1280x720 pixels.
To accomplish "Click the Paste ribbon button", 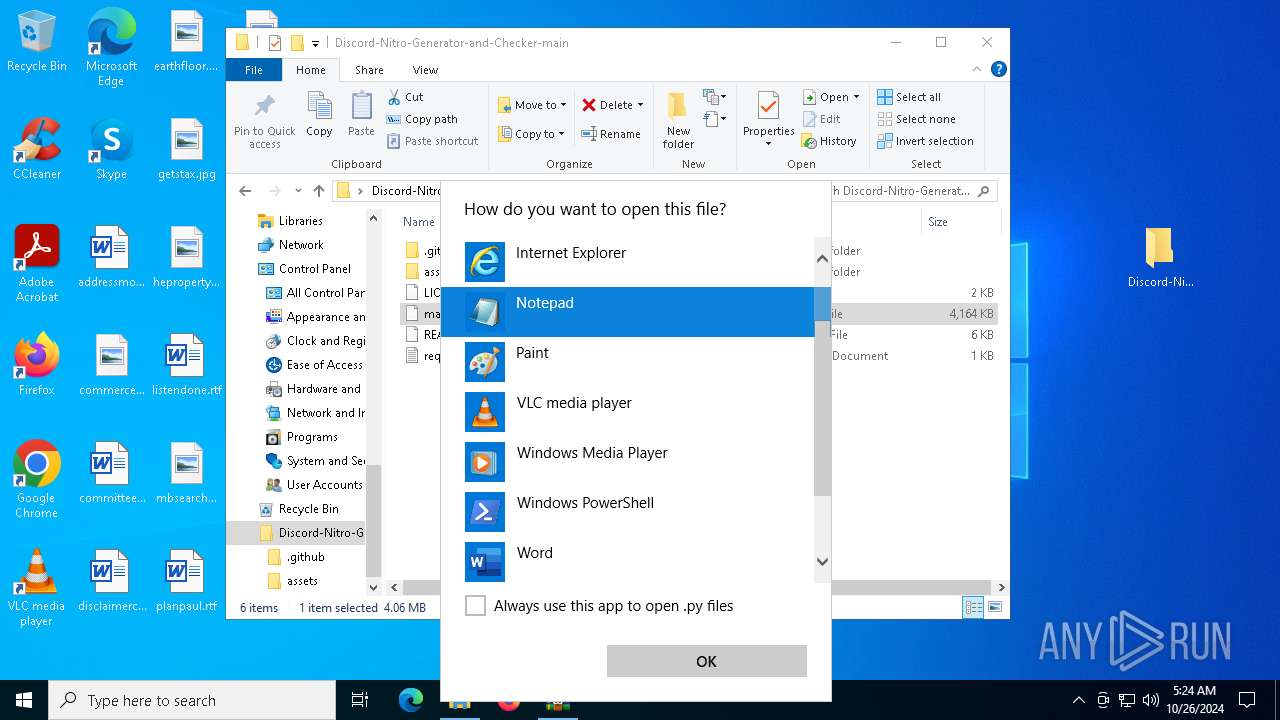I will [361, 113].
